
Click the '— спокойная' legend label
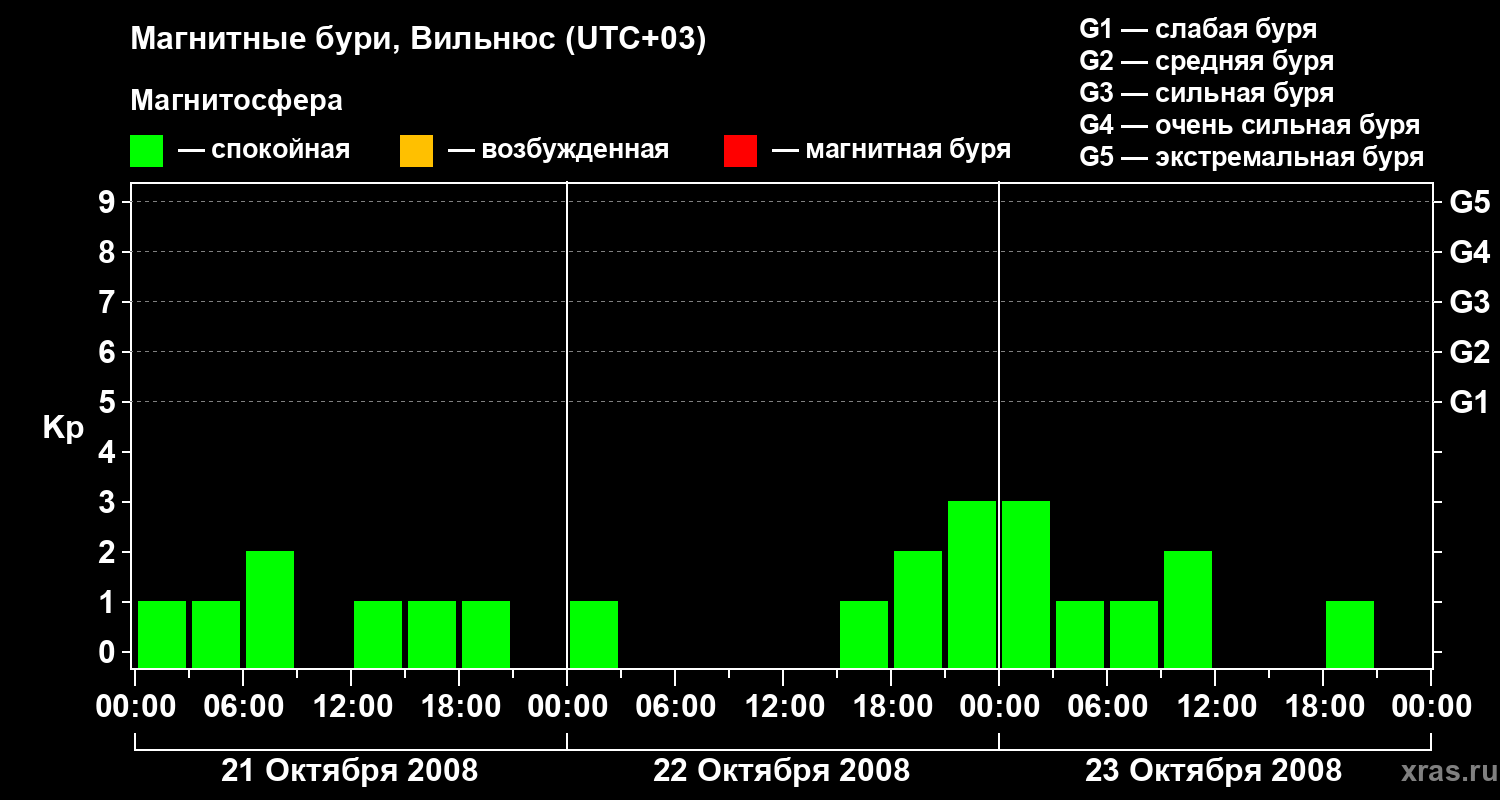264,150
